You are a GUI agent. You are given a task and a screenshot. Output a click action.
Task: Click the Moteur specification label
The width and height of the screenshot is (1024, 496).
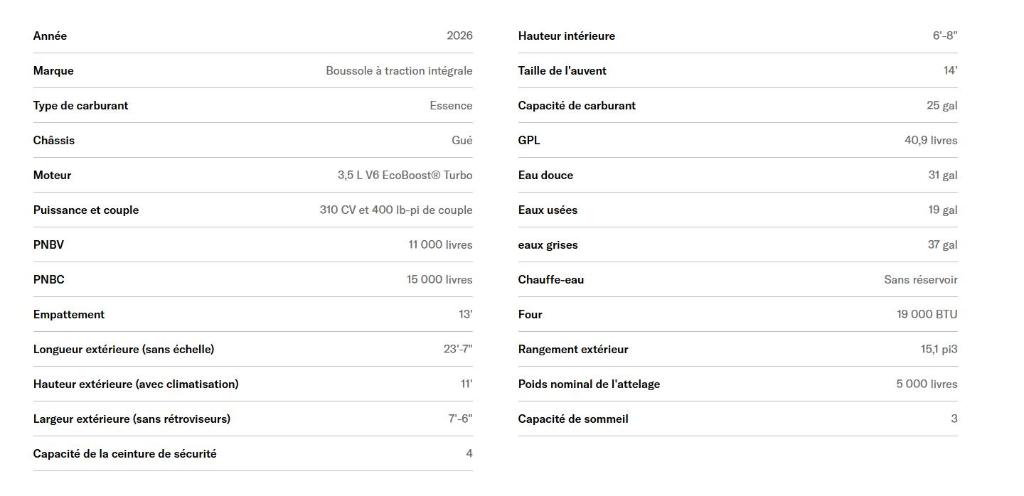coord(52,175)
